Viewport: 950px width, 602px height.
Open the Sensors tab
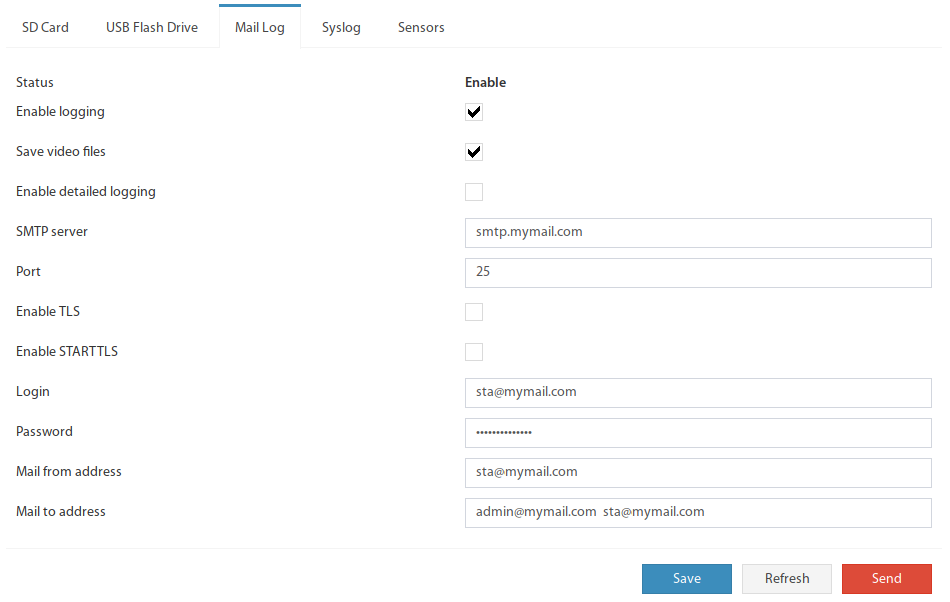click(421, 27)
